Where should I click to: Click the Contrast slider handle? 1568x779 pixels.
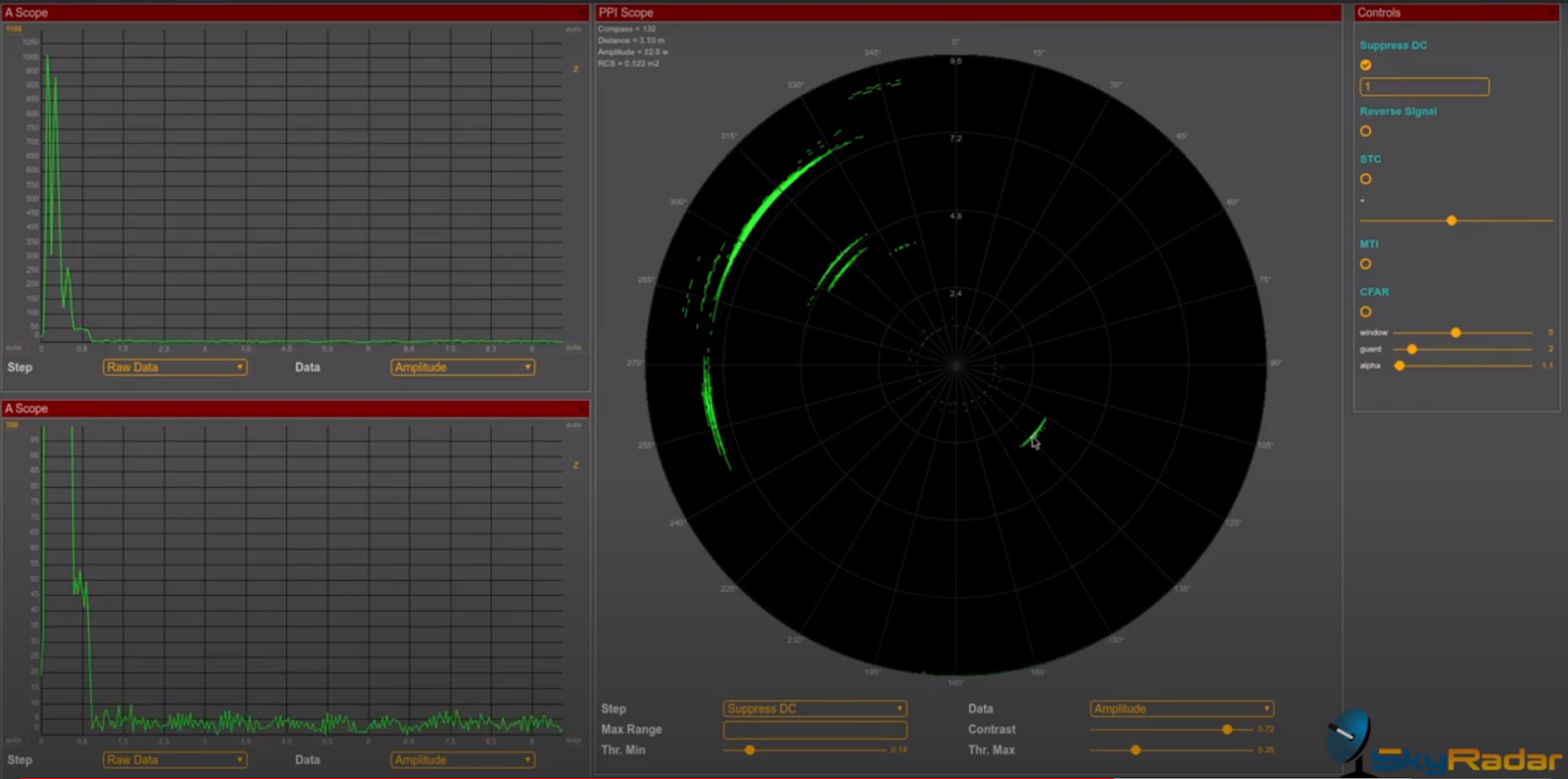pos(1227,729)
